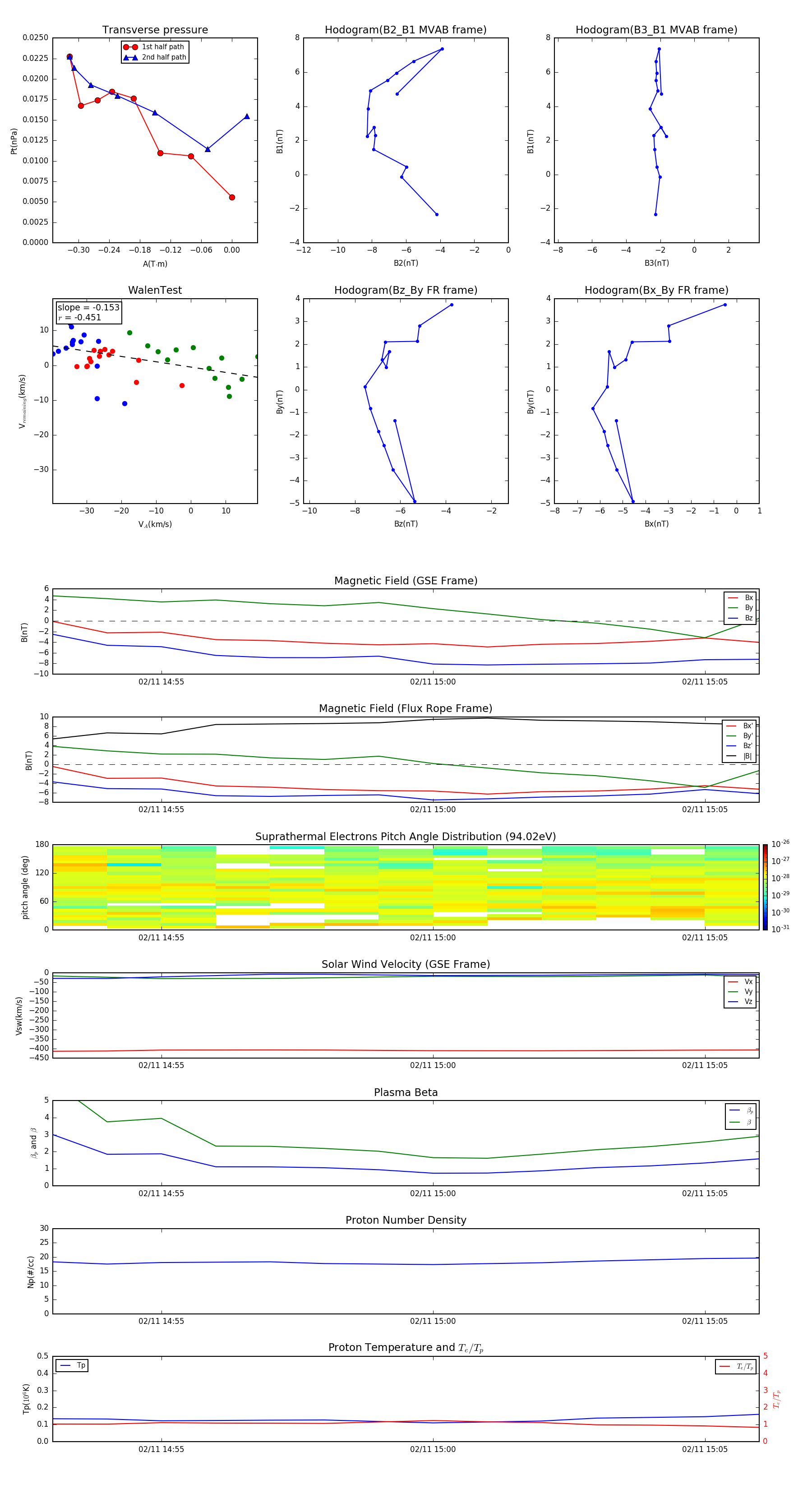The height and width of the screenshot is (1489, 812).
Task: Click the Tp legend box in temperature plot
Action: (72, 1366)
